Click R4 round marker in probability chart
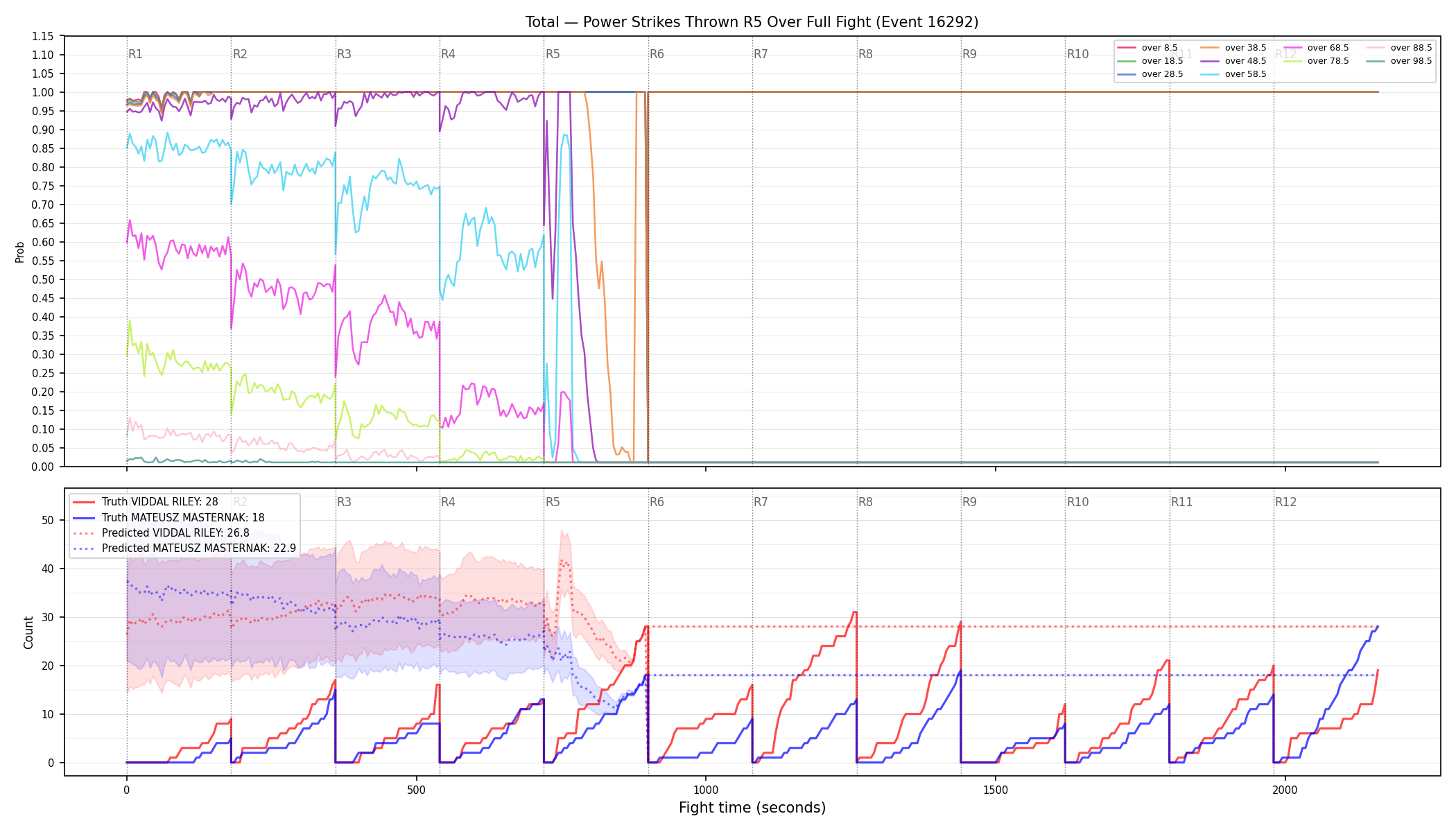 448,54
